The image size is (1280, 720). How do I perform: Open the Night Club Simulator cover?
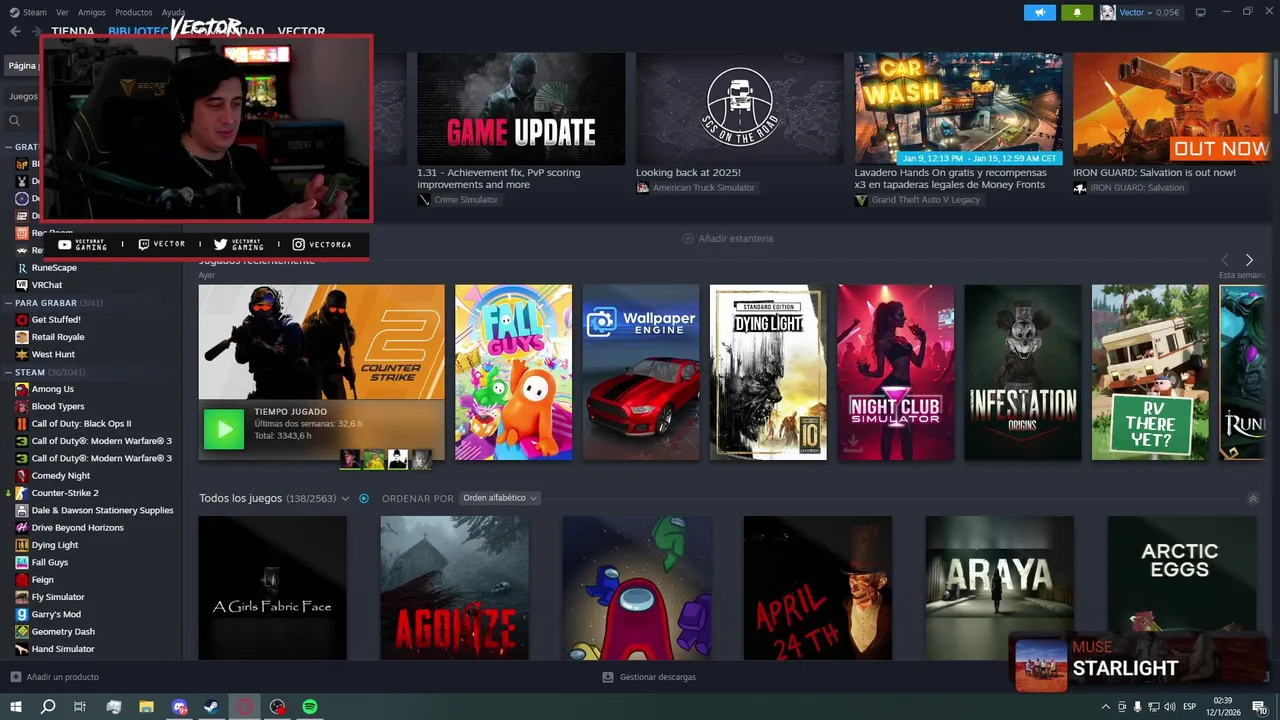coord(896,372)
